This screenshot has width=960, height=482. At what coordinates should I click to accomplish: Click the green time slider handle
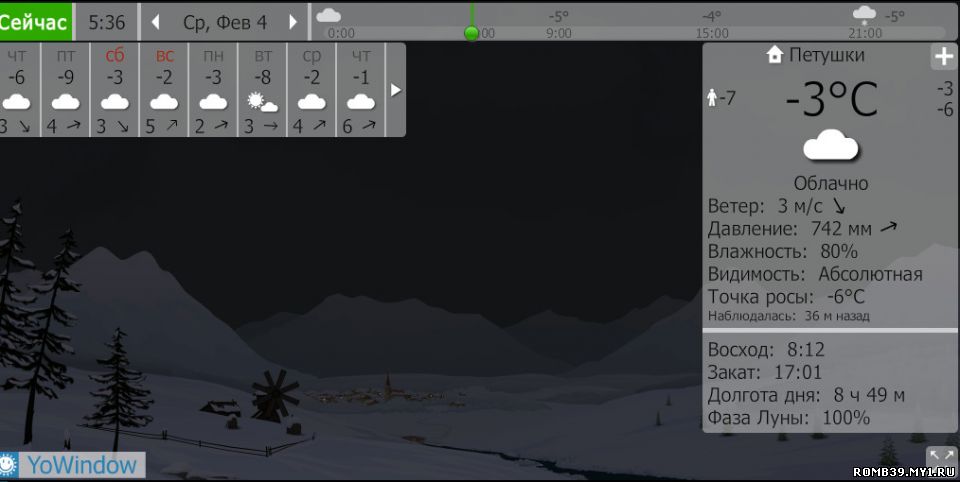pos(471,33)
